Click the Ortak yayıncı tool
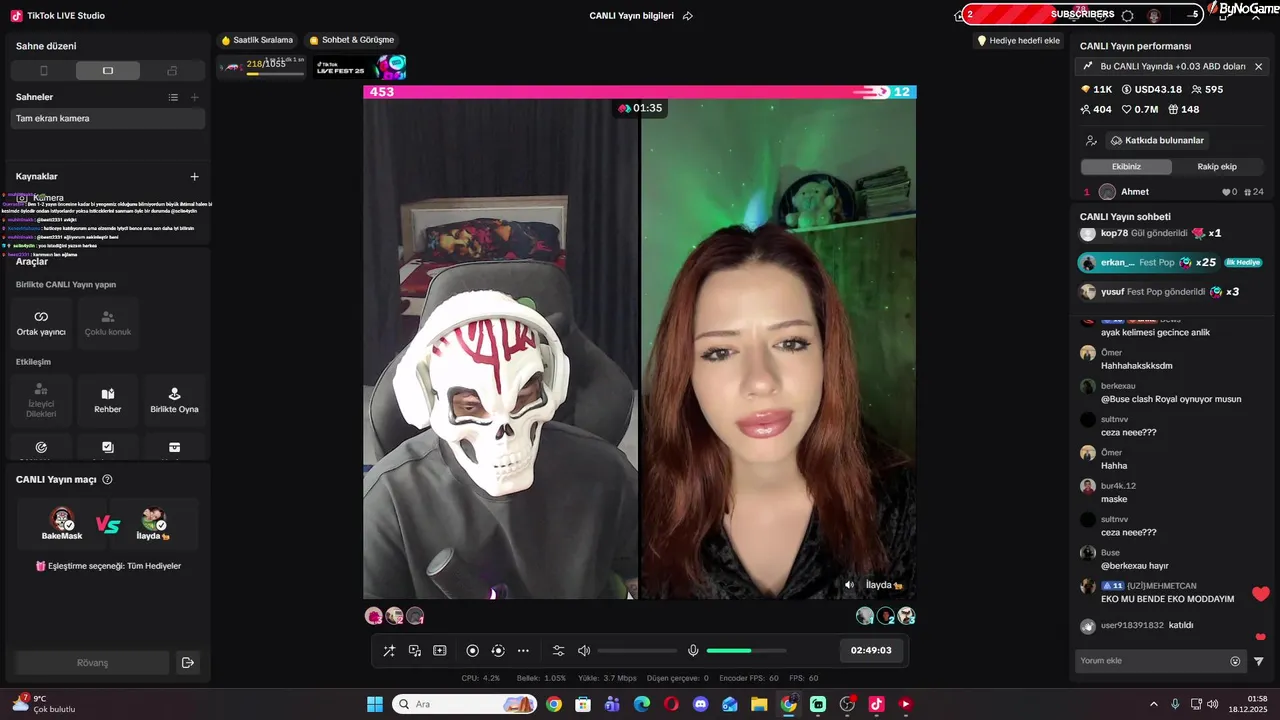 tap(41, 323)
